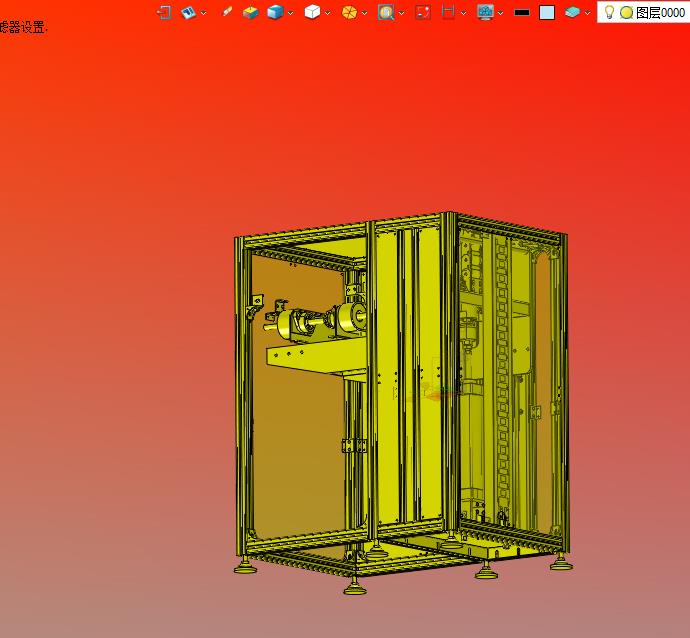
Task: Click the yellow circle layer color icon
Action: pyautogui.click(x=626, y=13)
